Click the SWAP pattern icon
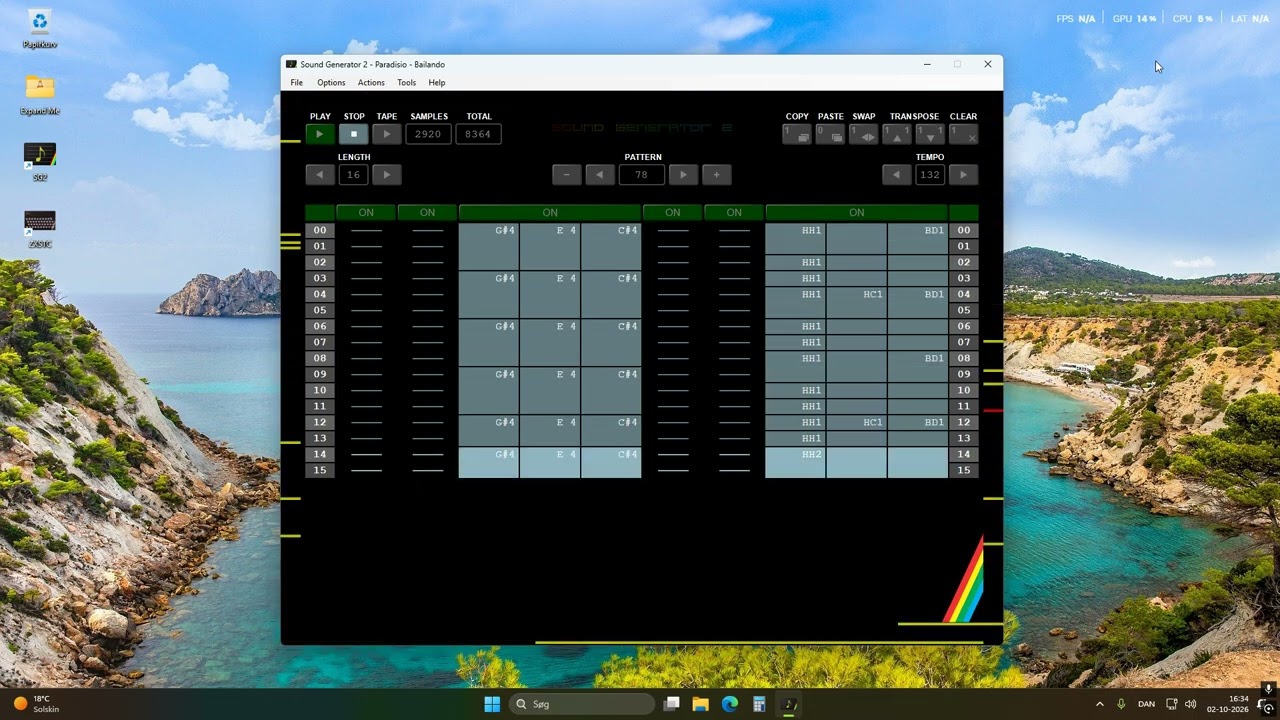The image size is (1280, 720). coord(864,134)
